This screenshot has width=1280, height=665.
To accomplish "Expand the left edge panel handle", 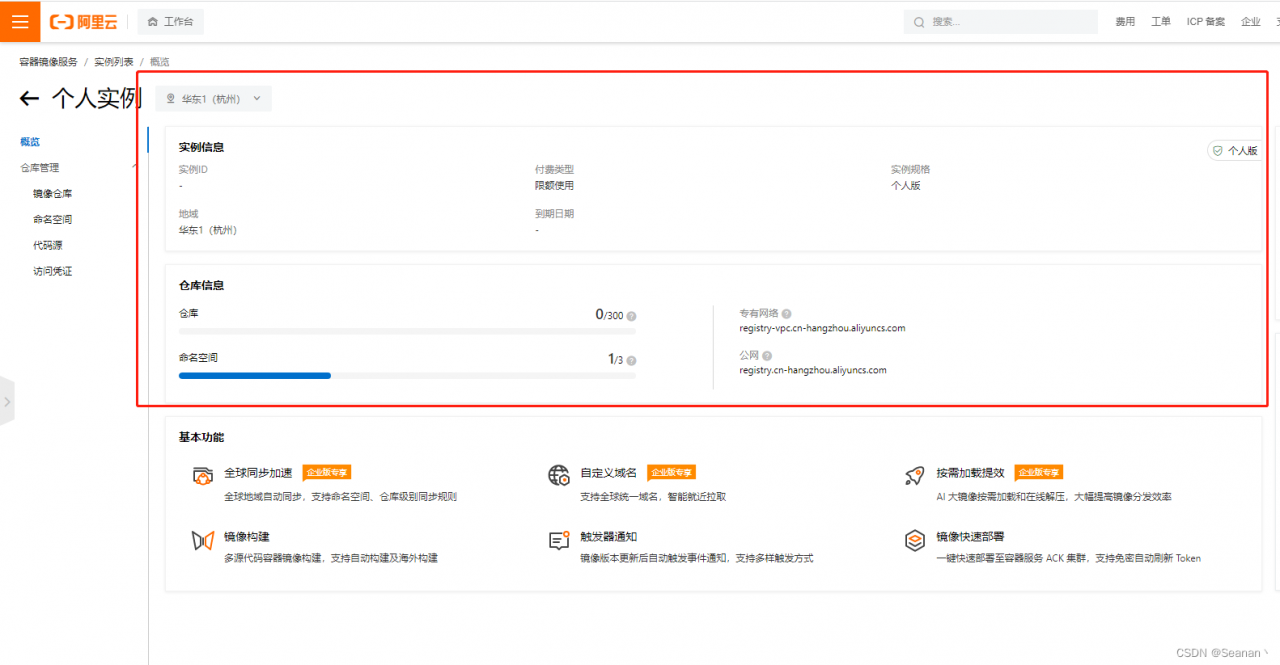I will (7, 401).
